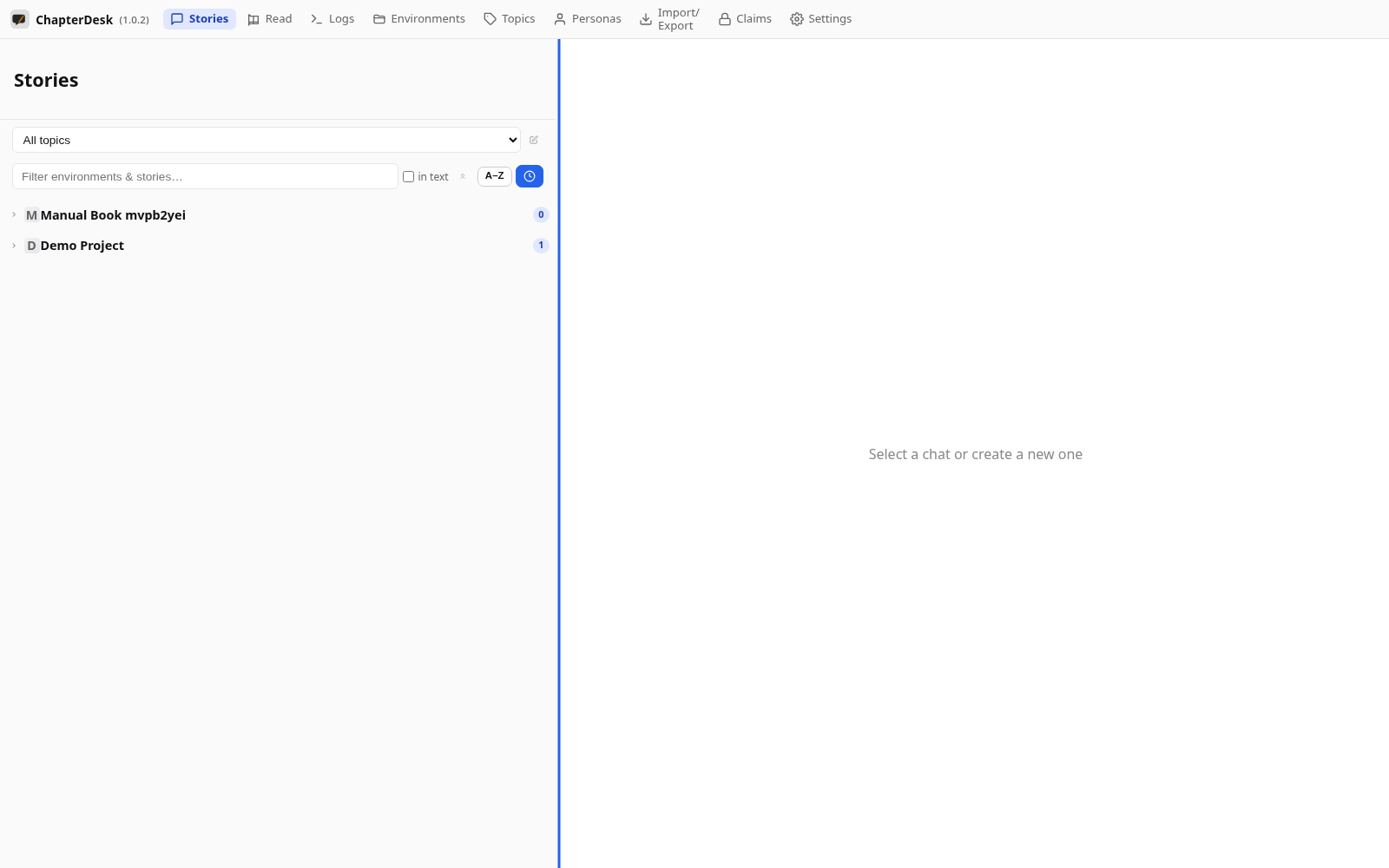Open the Personas page
The width and height of the screenshot is (1389, 868).
[588, 19]
